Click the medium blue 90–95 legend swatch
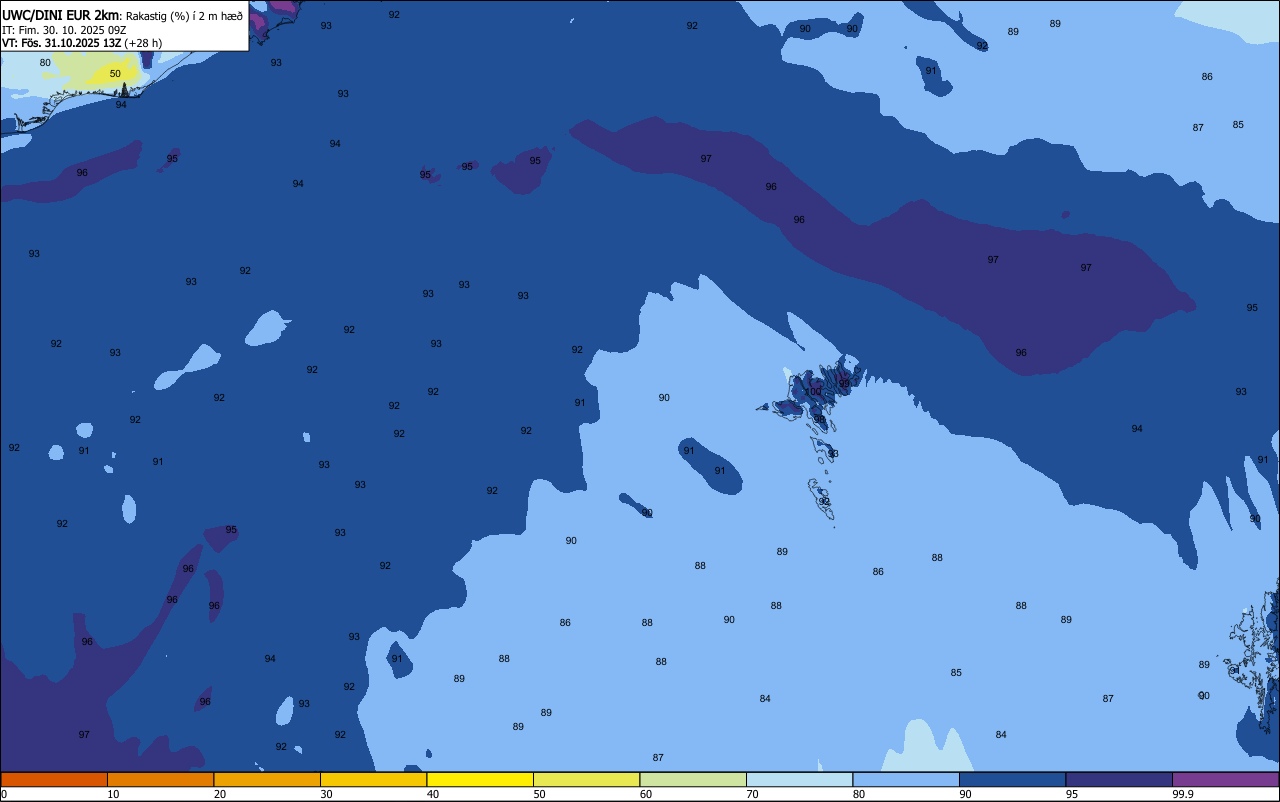Screen dimensions: 1280x802 tap(1012, 779)
